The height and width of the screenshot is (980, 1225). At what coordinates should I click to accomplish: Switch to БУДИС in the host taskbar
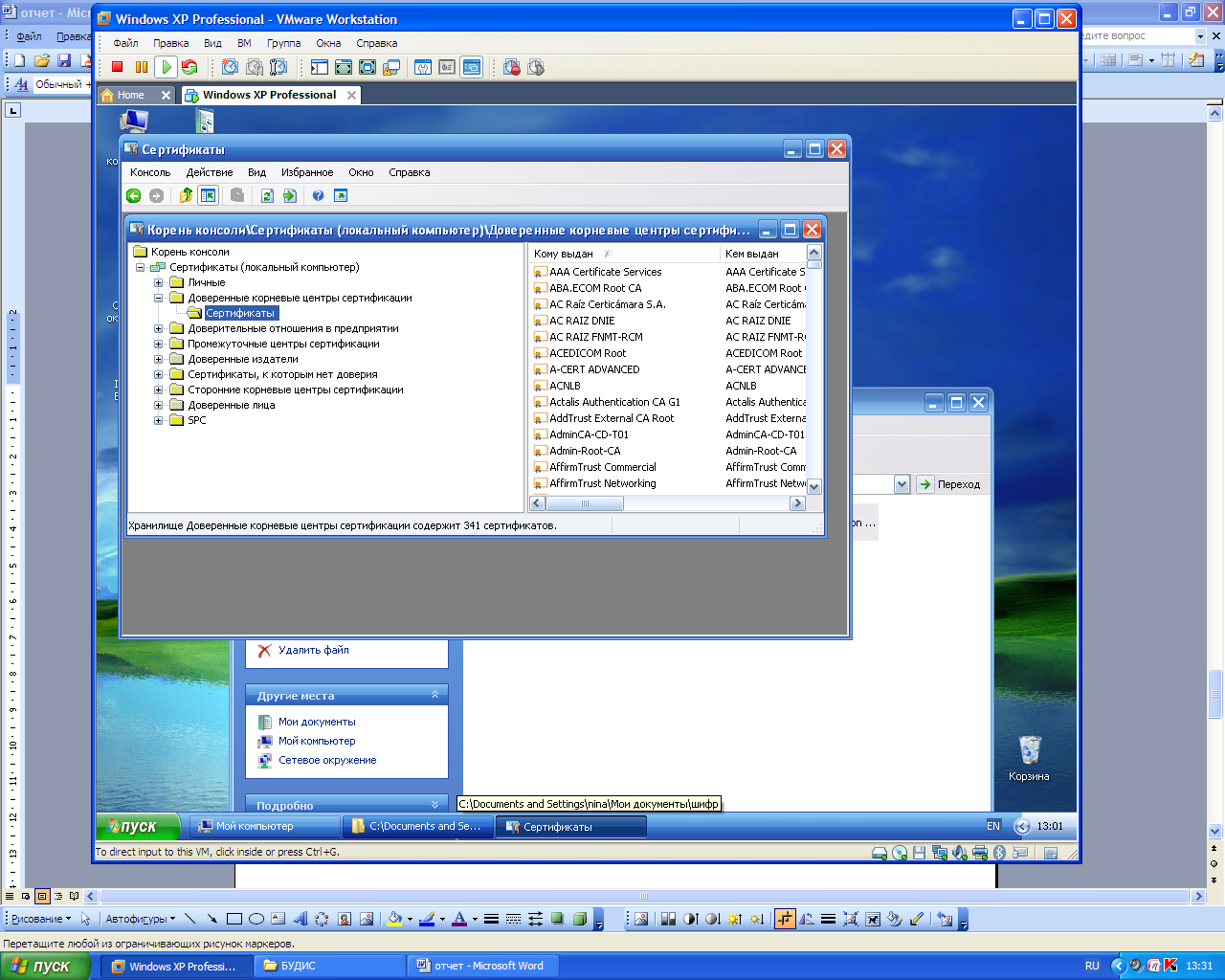tap(332, 966)
